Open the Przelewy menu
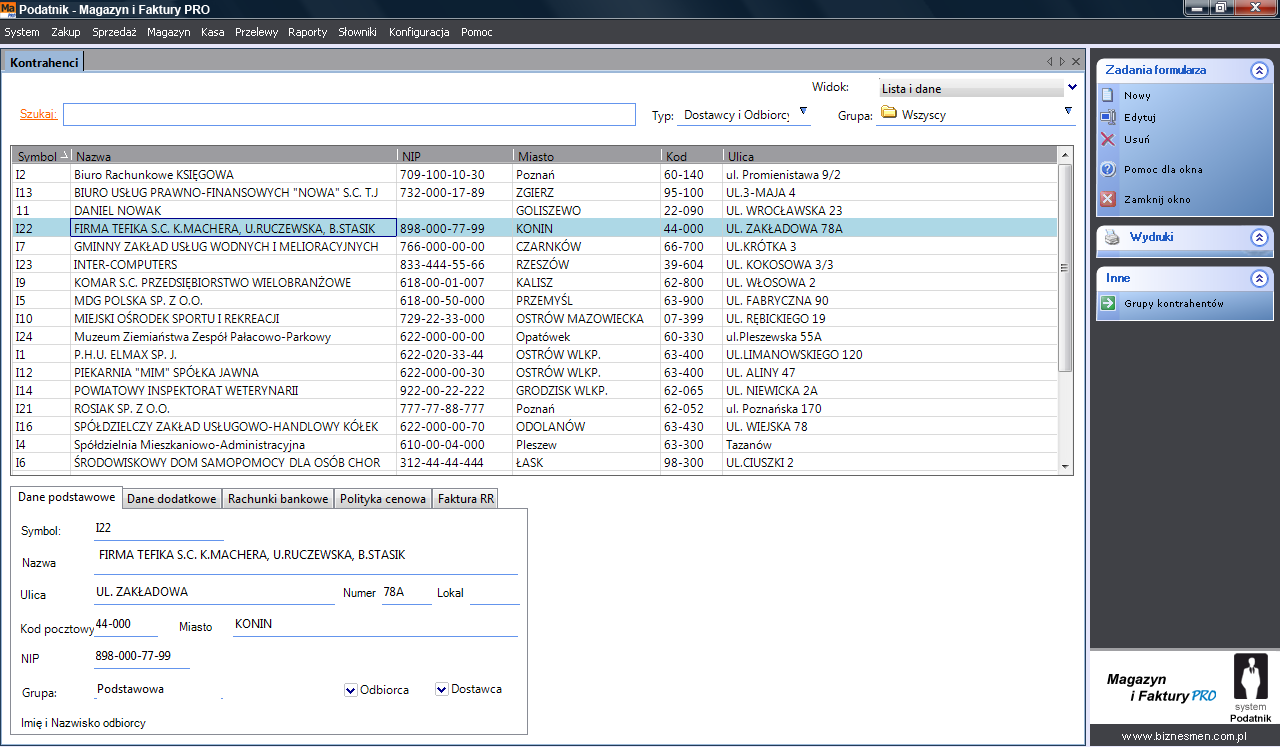This screenshot has width=1280, height=747. (x=256, y=32)
